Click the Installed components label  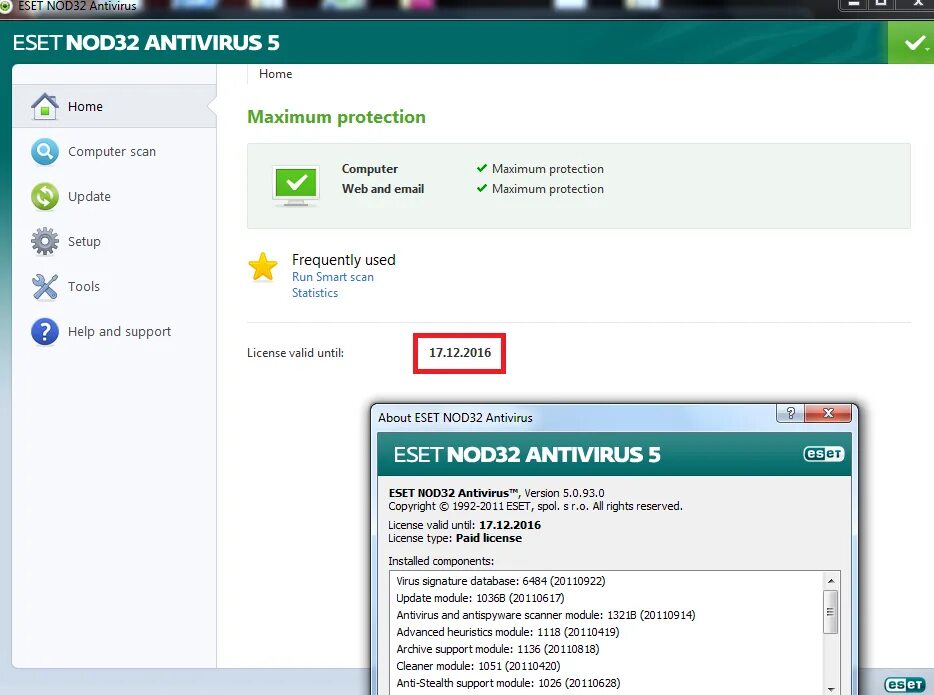click(441, 561)
